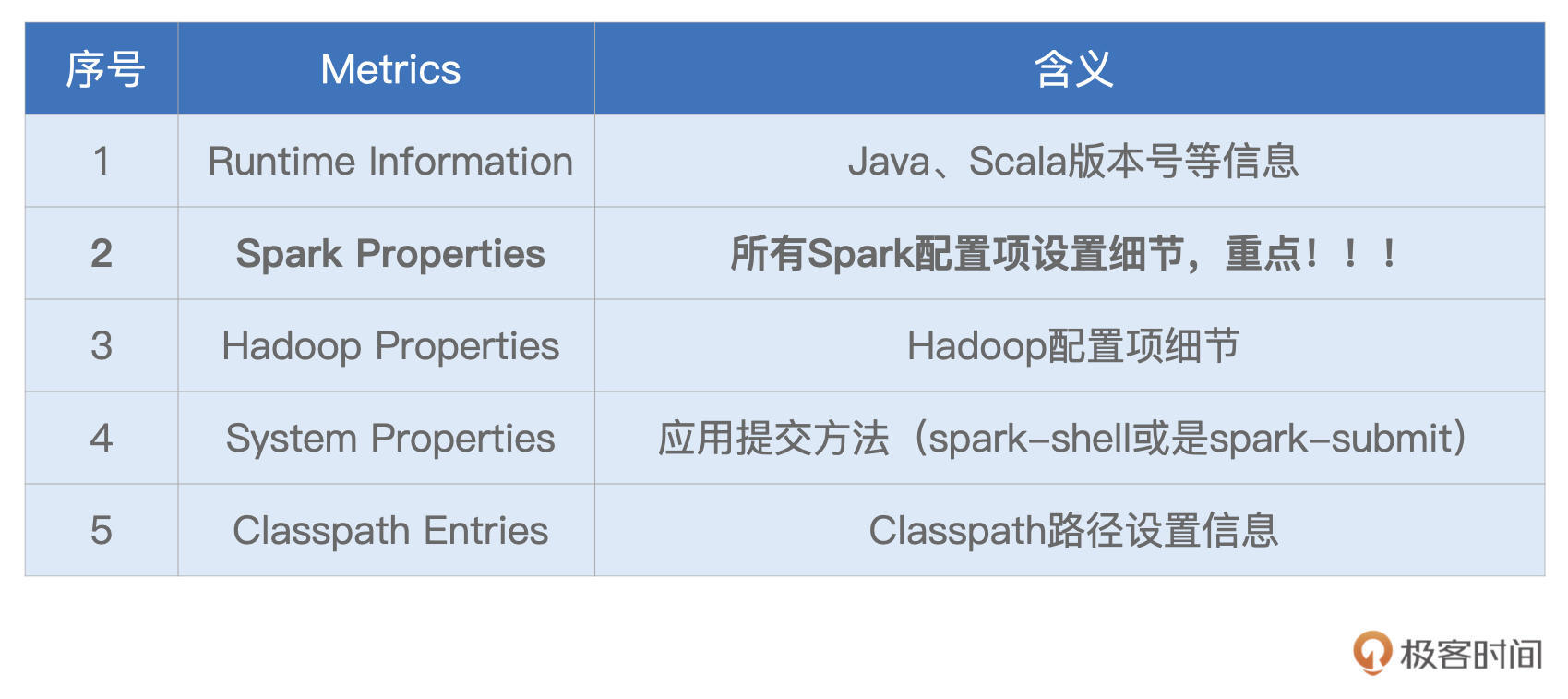Click row number 5 cell
This screenshot has height=699, width=1568.
[x=102, y=531]
